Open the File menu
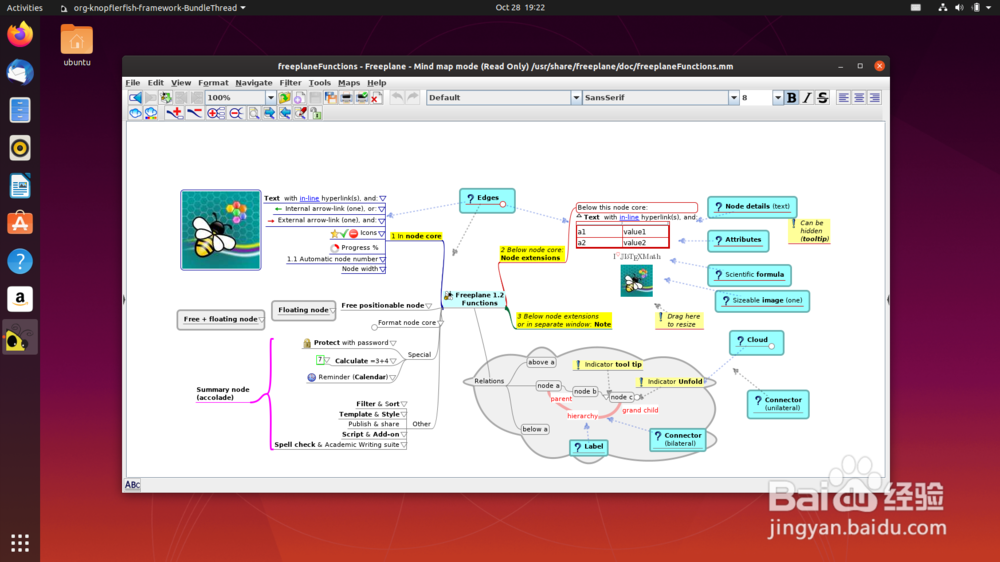1000x562 pixels. click(x=133, y=83)
